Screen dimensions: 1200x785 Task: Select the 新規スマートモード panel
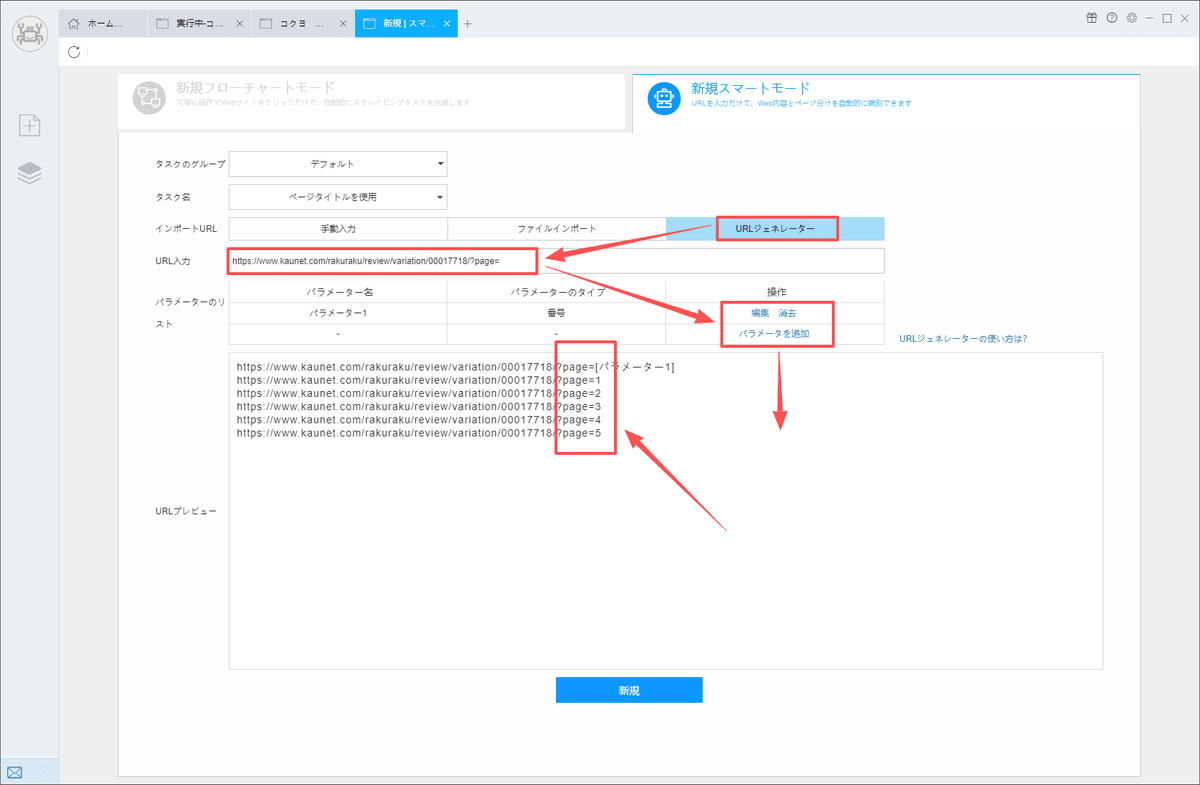[886, 103]
